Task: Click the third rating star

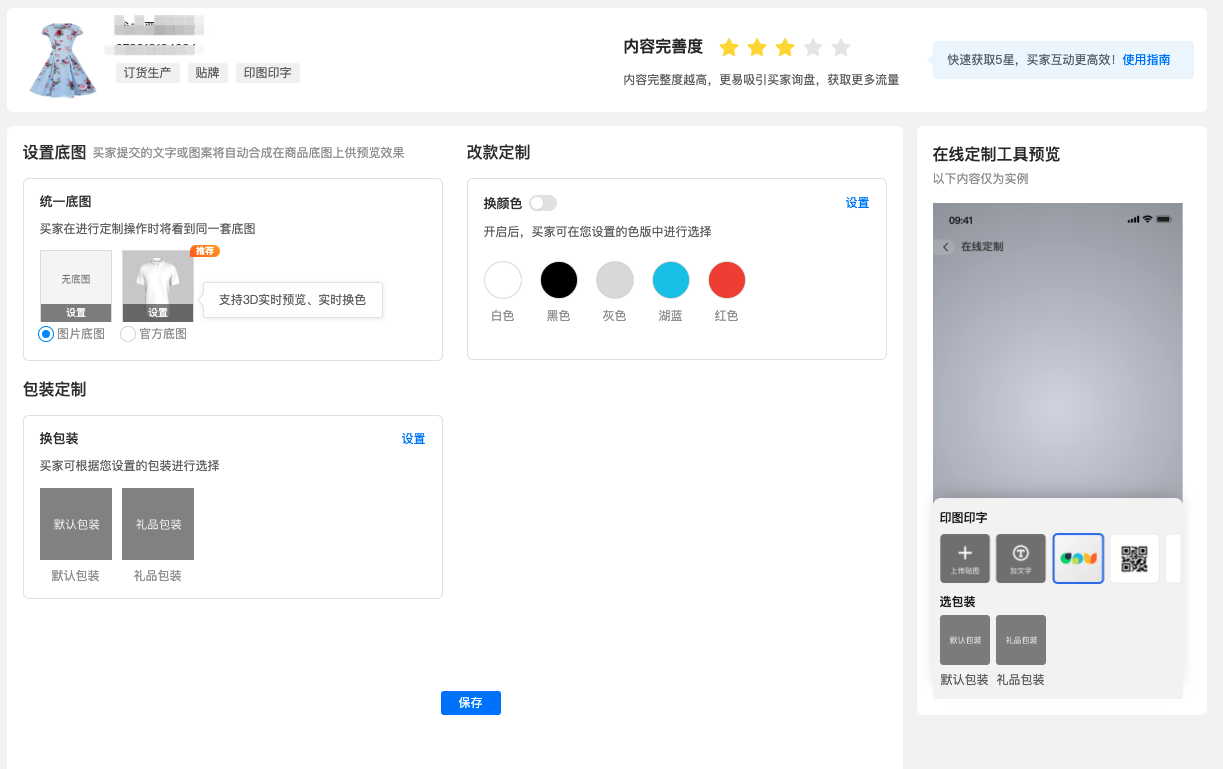Action: pos(785,48)
